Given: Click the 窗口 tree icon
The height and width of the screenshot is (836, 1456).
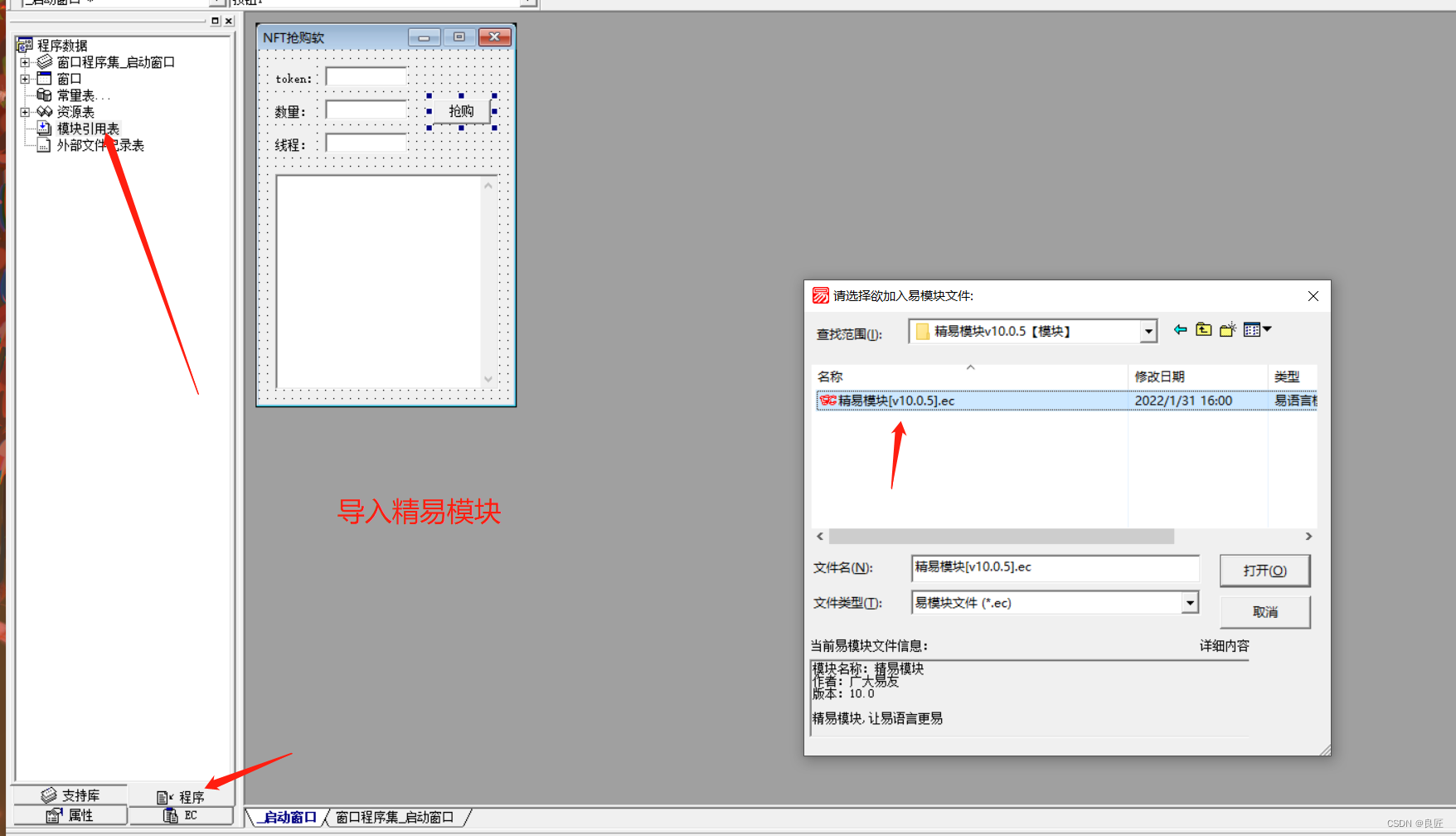Looking at the screenshot, I should pyautogui.click(x=45, y=79).
